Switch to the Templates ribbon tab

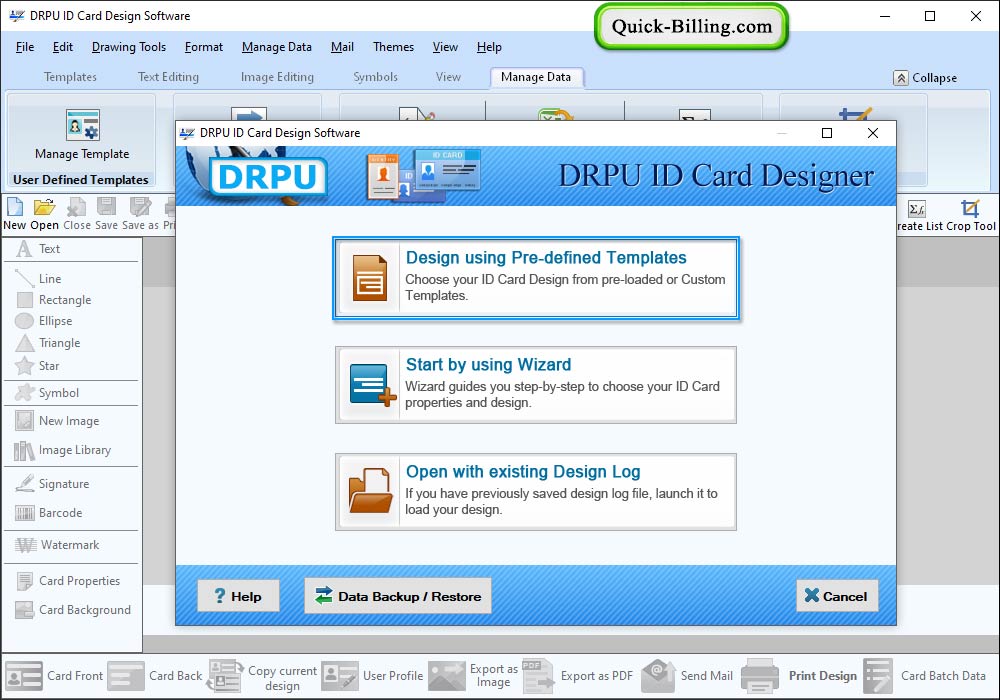click(x=70, y=77)
